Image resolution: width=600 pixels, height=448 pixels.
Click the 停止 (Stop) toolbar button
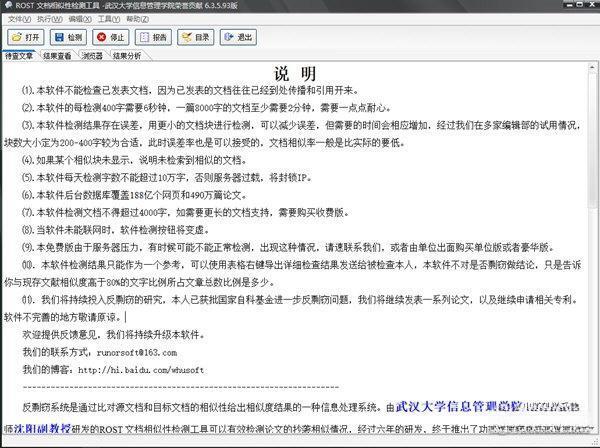point(111,37)
